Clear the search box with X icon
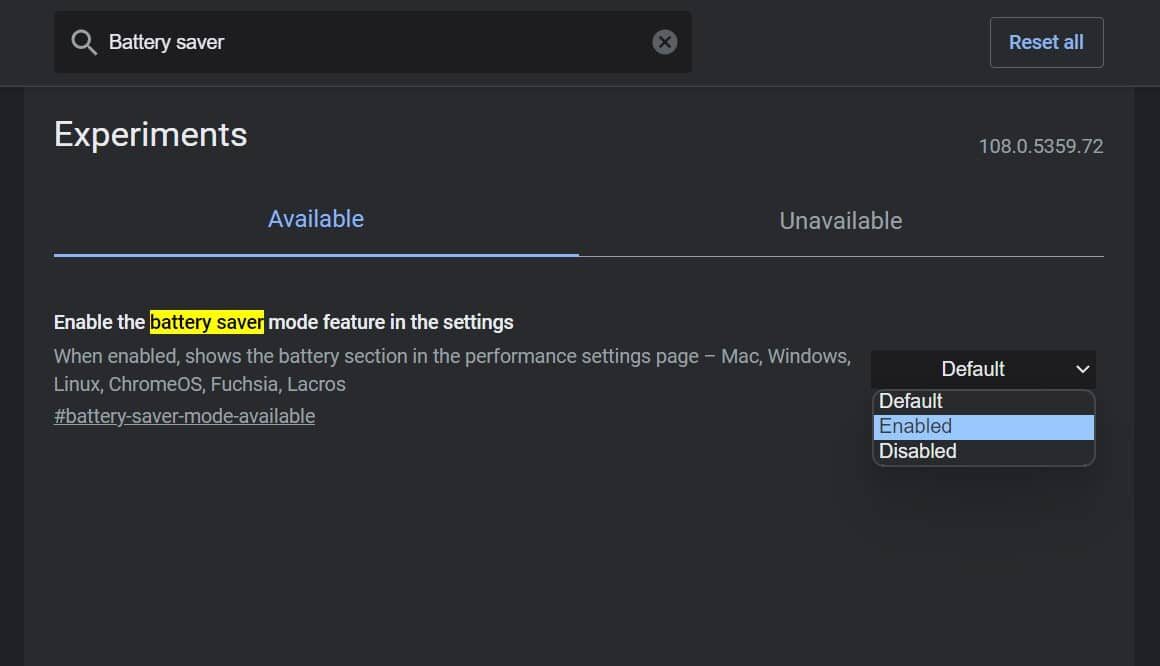Screen dimensions: 1160x666 [664, 42]
